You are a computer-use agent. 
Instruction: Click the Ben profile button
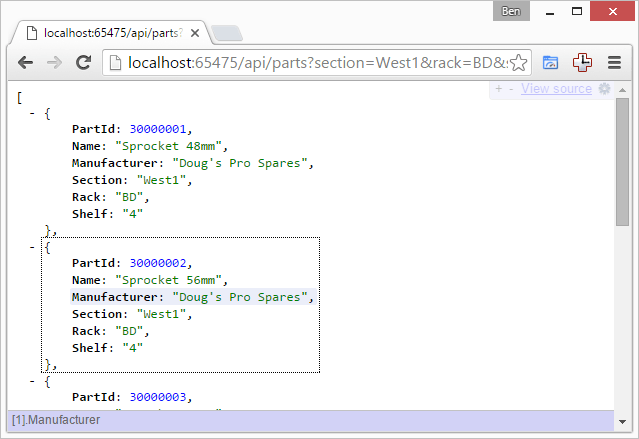511,11
